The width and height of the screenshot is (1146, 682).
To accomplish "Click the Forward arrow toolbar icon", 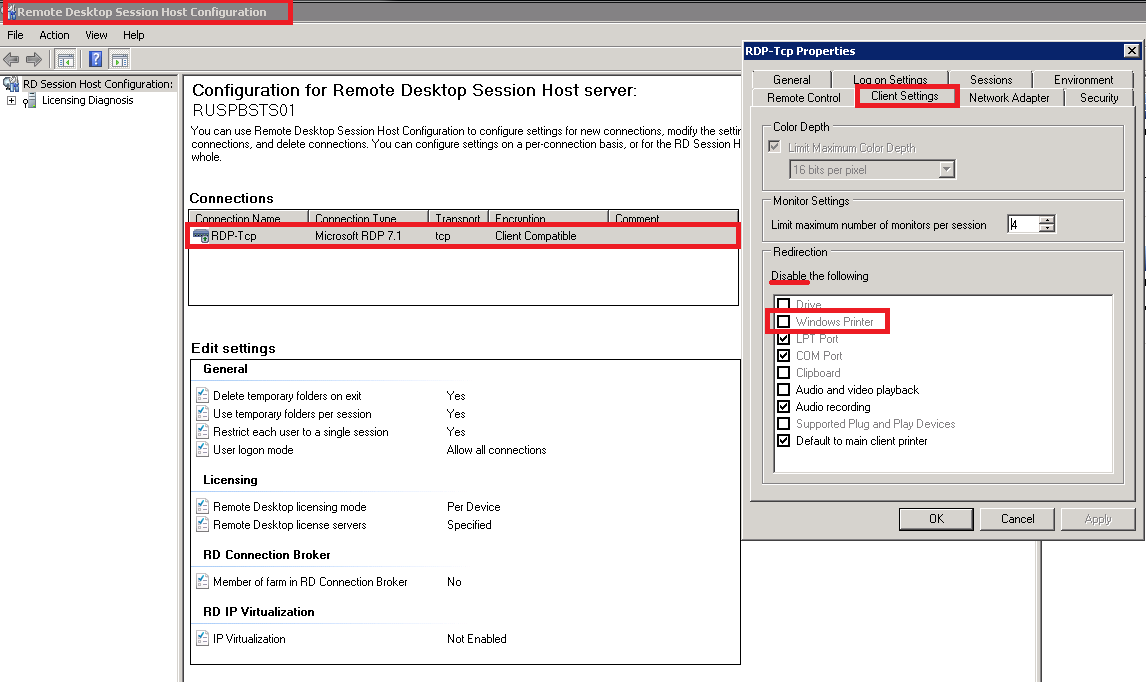I will tap(34, 59).
